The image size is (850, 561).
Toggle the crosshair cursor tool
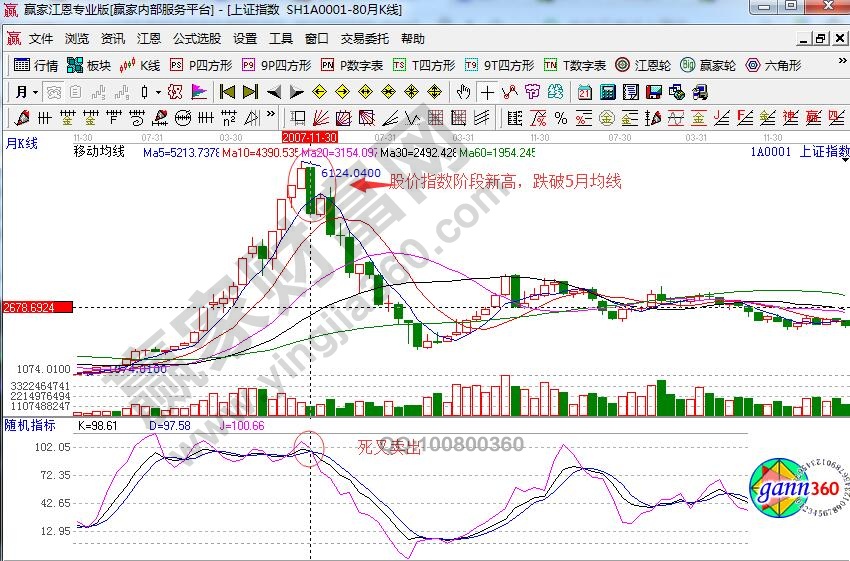click(x=487, y=92)
